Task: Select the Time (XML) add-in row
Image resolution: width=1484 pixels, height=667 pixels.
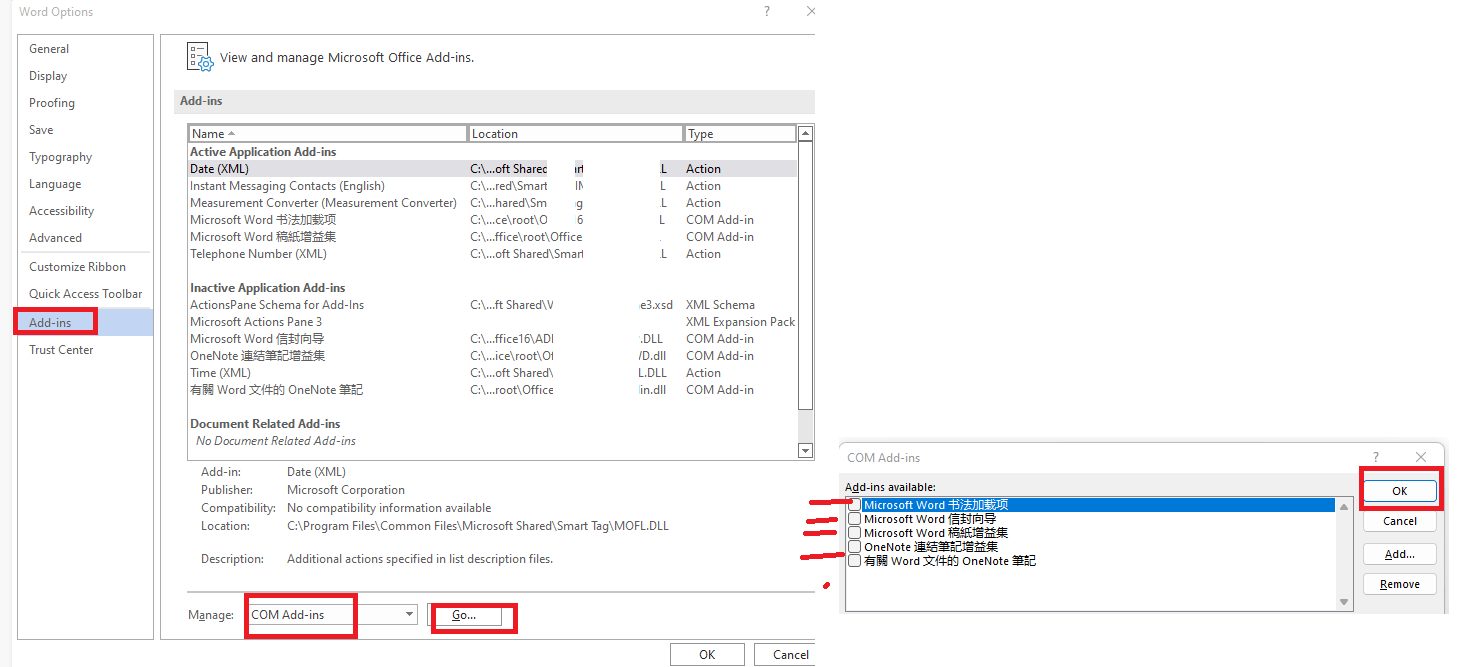Action: [493, 373]
